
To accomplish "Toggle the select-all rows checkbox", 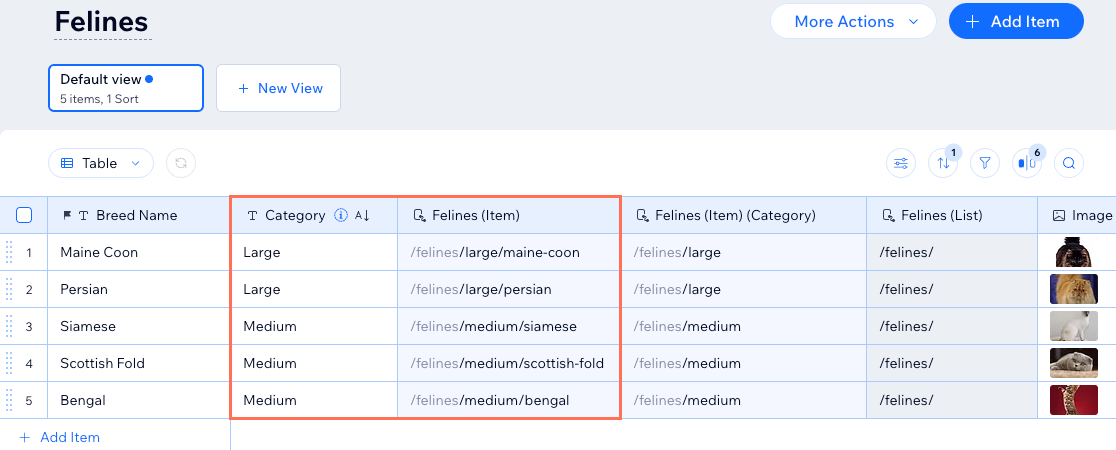I will 25,215.
